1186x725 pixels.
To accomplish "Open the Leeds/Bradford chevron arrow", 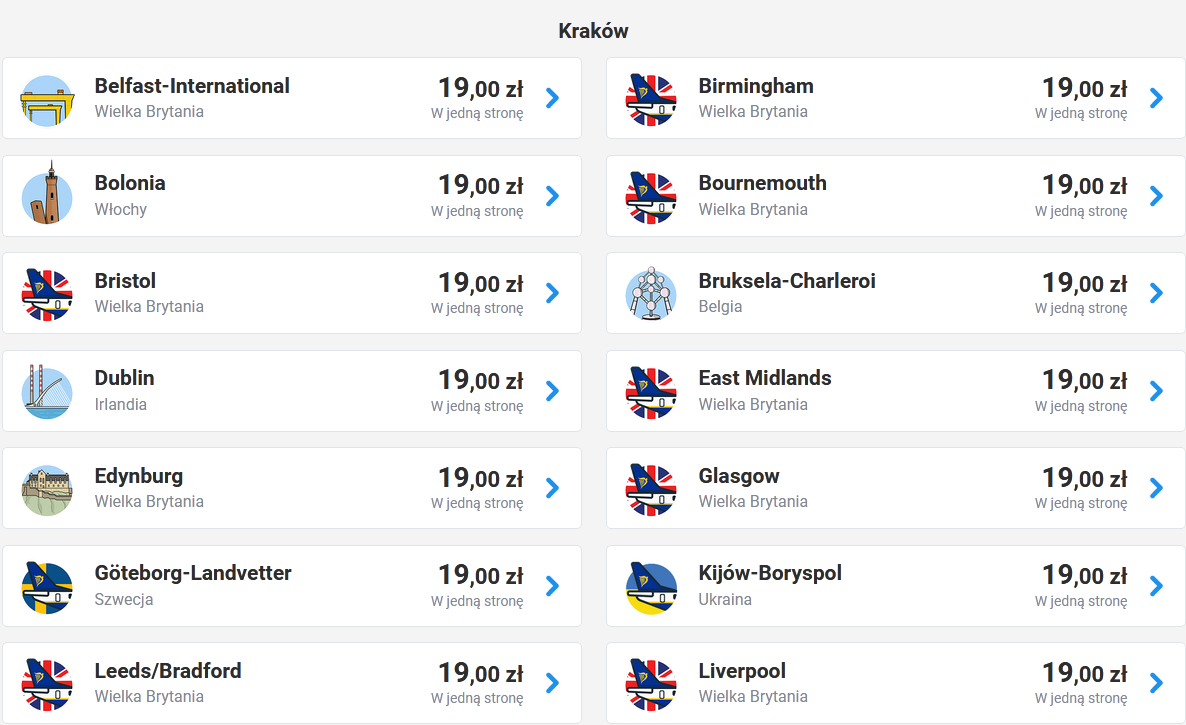I will tap(552, 683).
